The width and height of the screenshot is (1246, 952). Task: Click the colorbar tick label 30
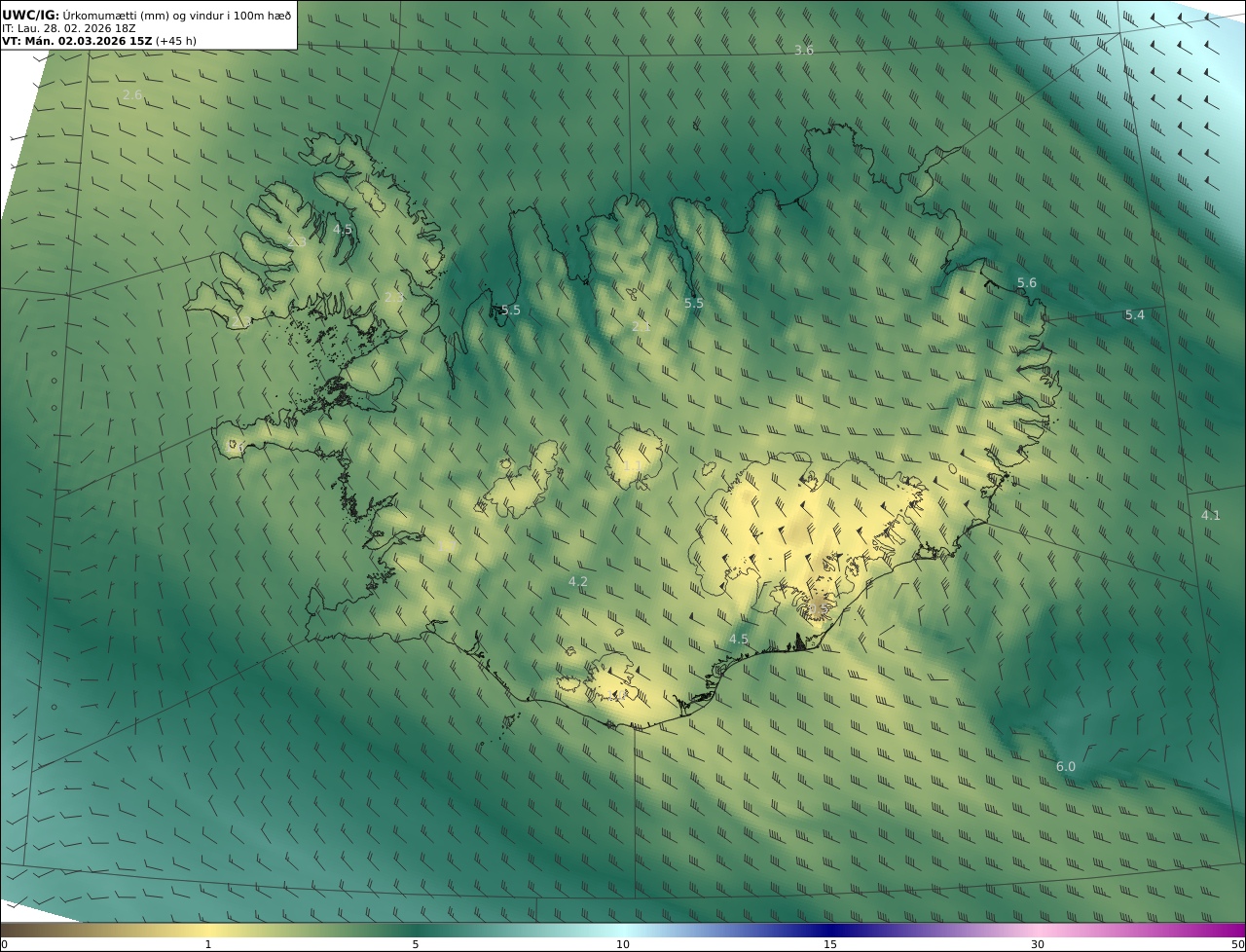tap(1038, 944)
